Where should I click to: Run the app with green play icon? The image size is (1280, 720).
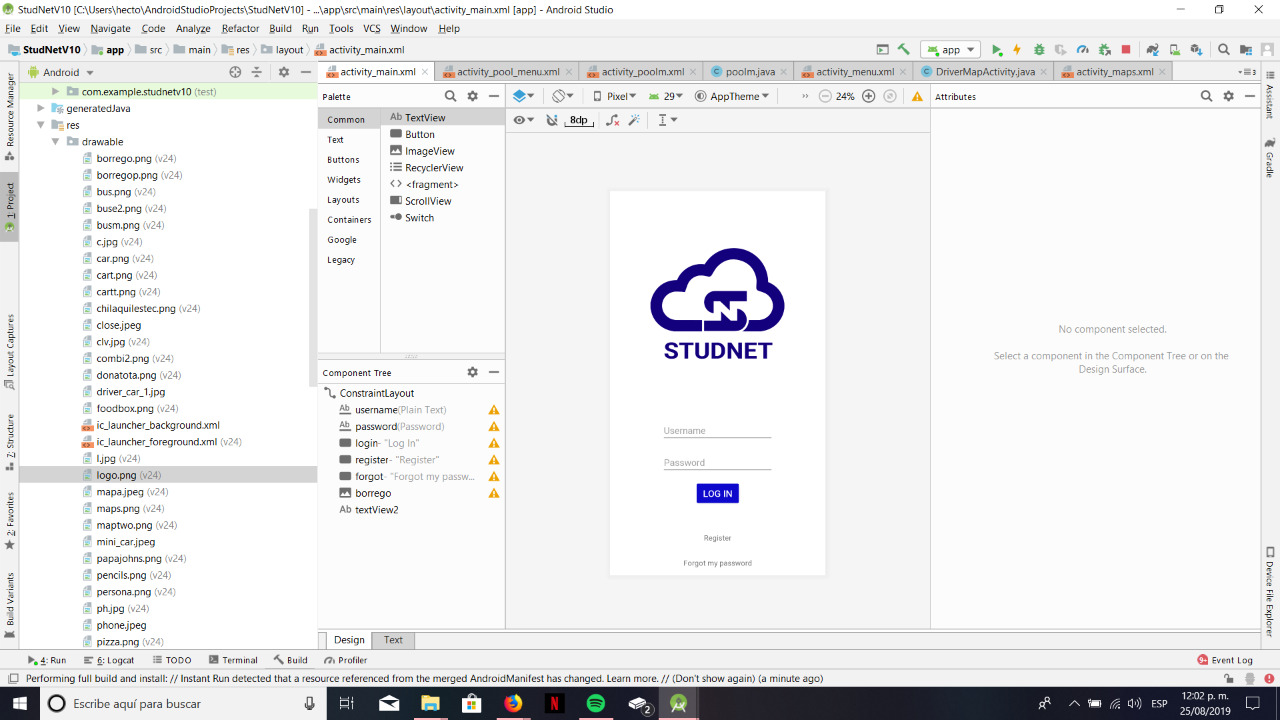point(997,49)
